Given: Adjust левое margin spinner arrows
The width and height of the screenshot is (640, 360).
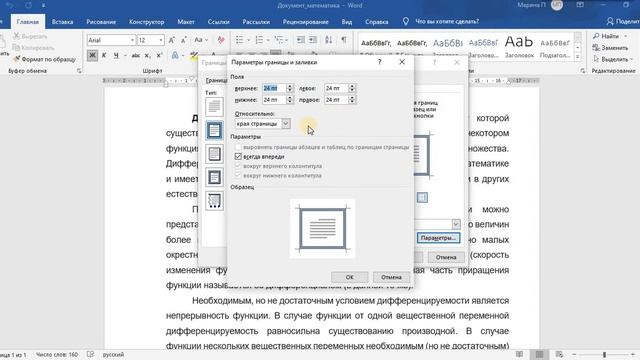Looking at the screenshot, I should click(352, 88).
